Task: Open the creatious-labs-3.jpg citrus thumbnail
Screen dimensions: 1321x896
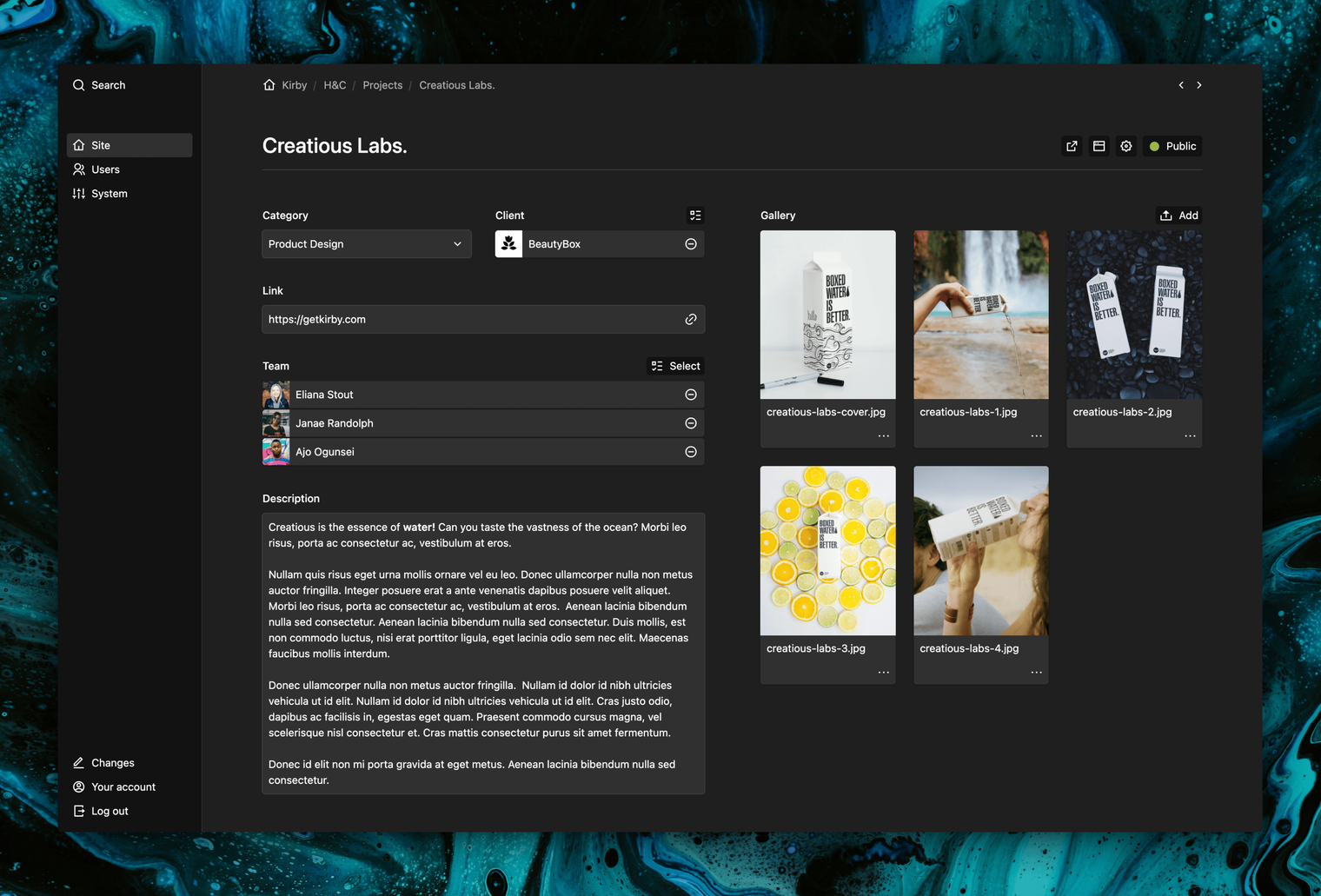Action: (827, 551)
